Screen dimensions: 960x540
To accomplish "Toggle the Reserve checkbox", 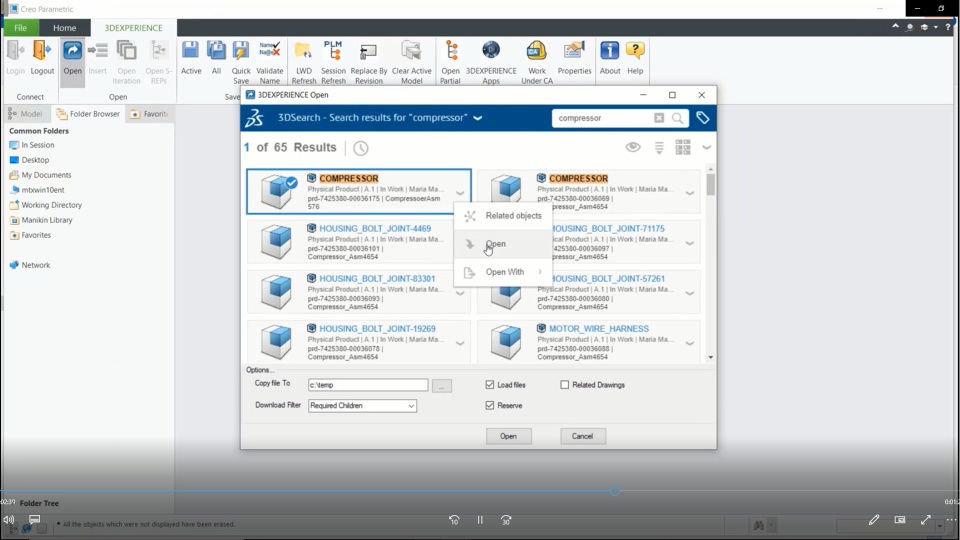I will coord(490,405).
